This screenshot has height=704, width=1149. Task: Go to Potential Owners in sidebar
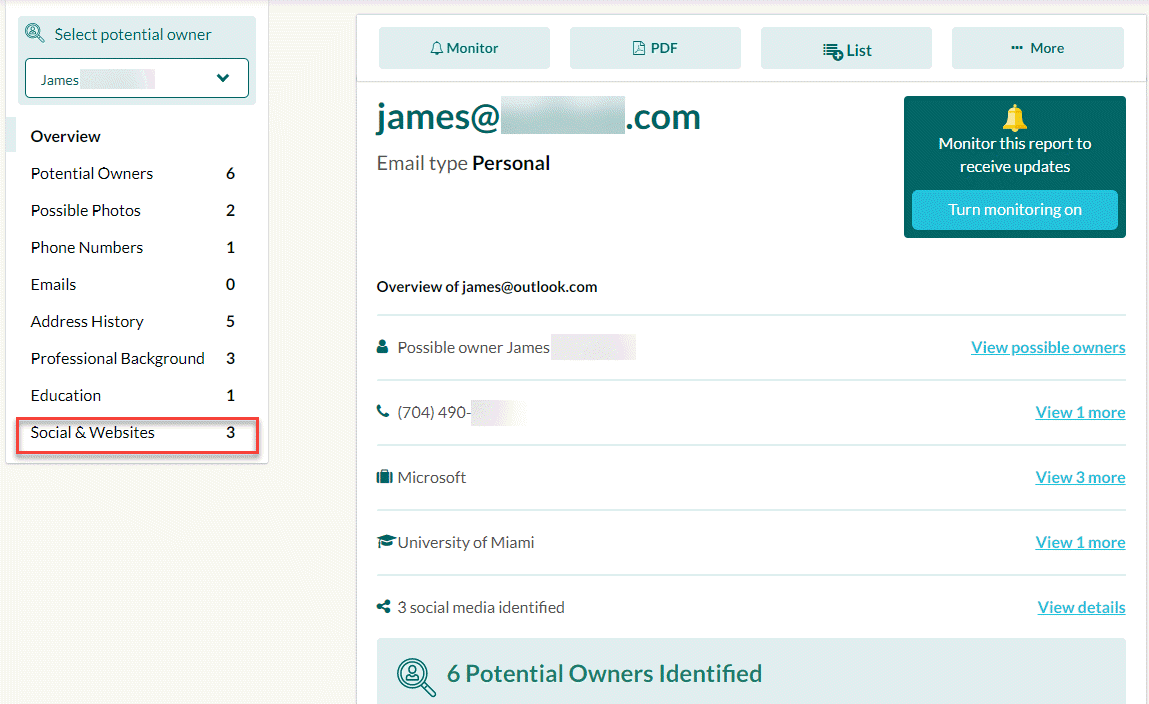coord(133,174)
